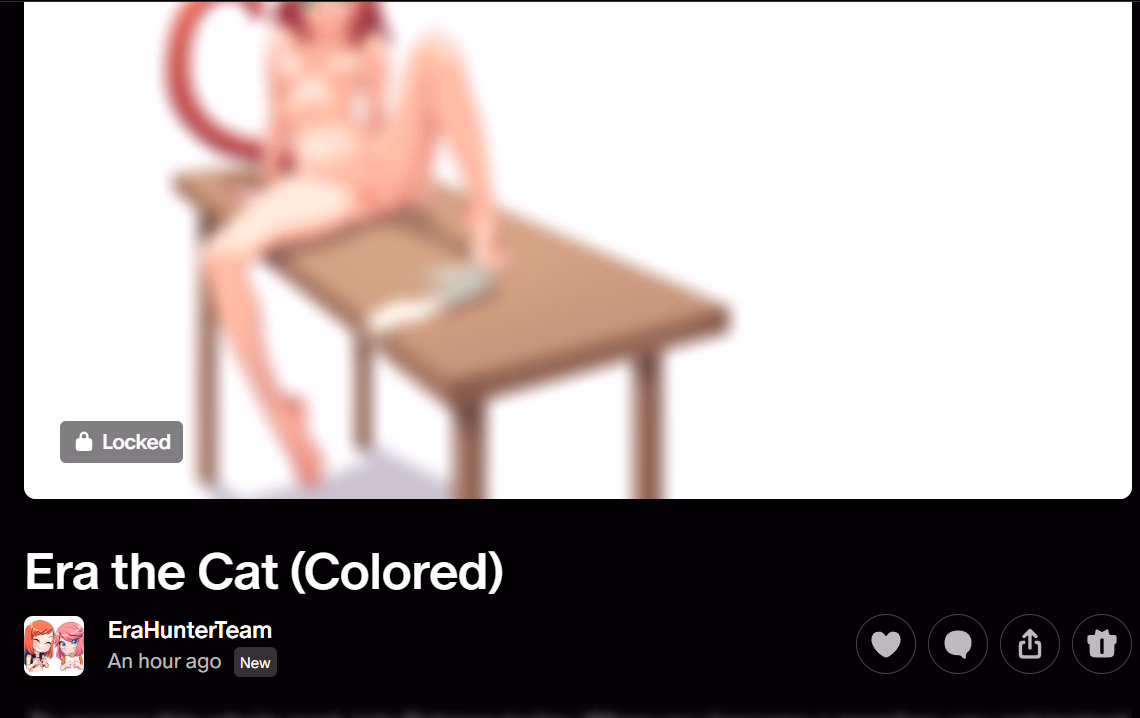
Task: Open the EraHunterTeam creator page link
Action: click(190, 630)
